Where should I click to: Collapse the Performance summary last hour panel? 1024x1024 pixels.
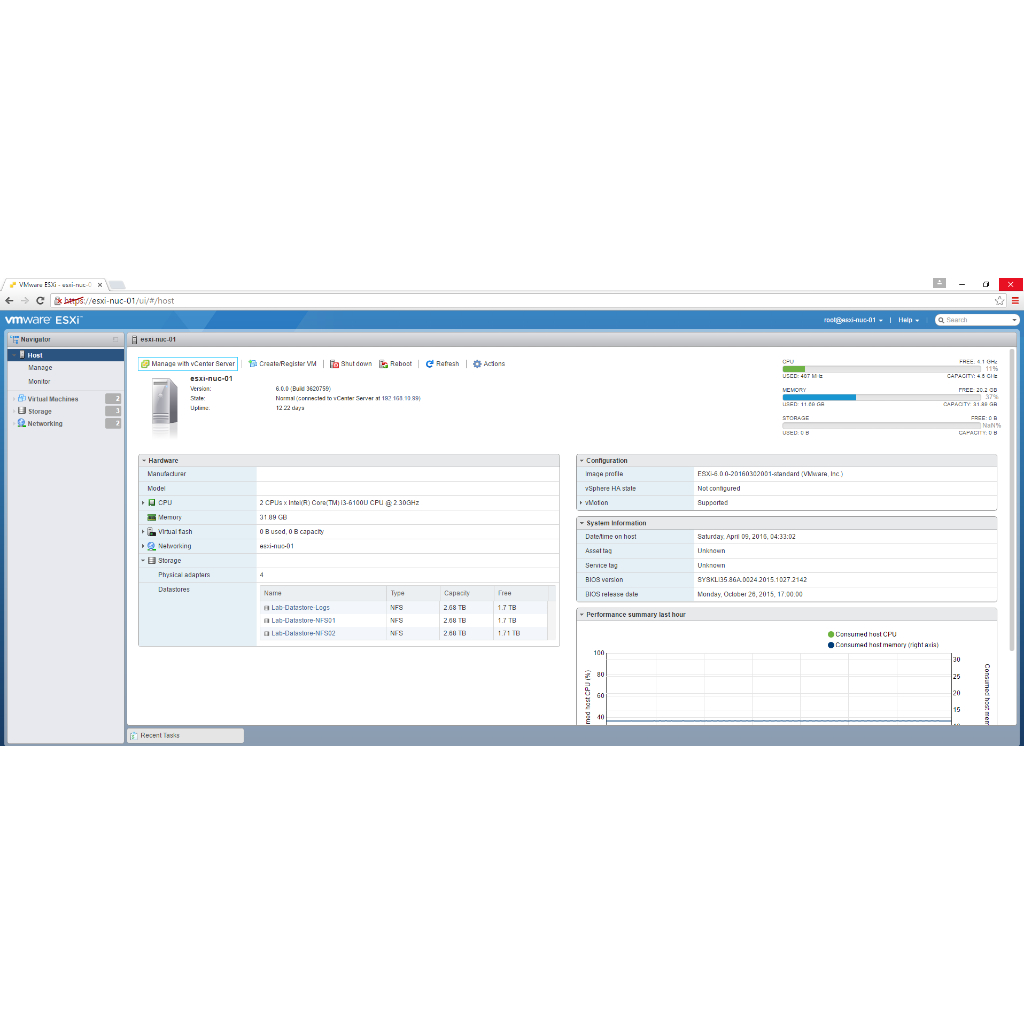coord(581,615)
